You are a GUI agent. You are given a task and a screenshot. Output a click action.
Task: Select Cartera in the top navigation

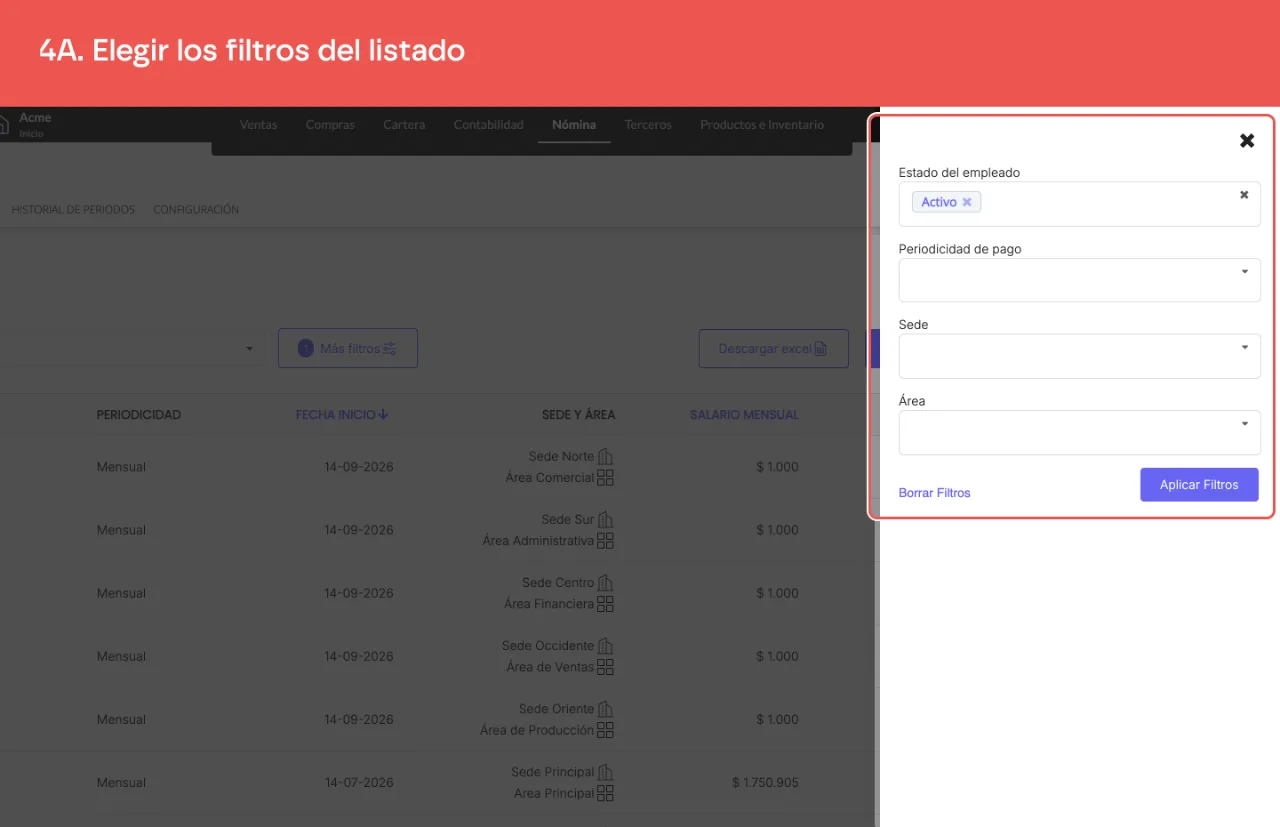click(x=404, y=125)
